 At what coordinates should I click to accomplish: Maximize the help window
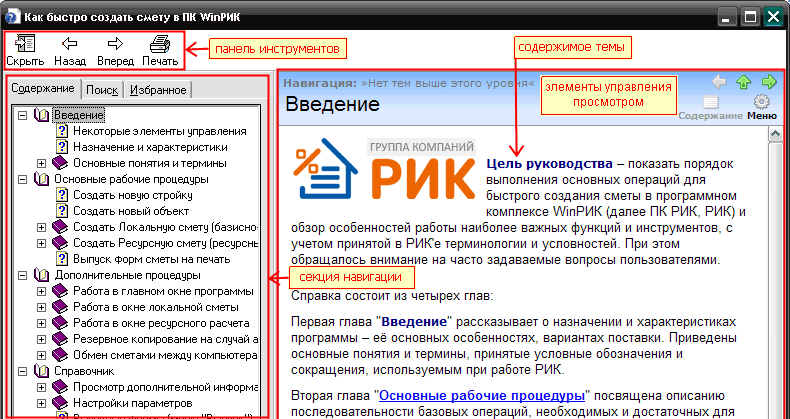click(x=751, y=17)
